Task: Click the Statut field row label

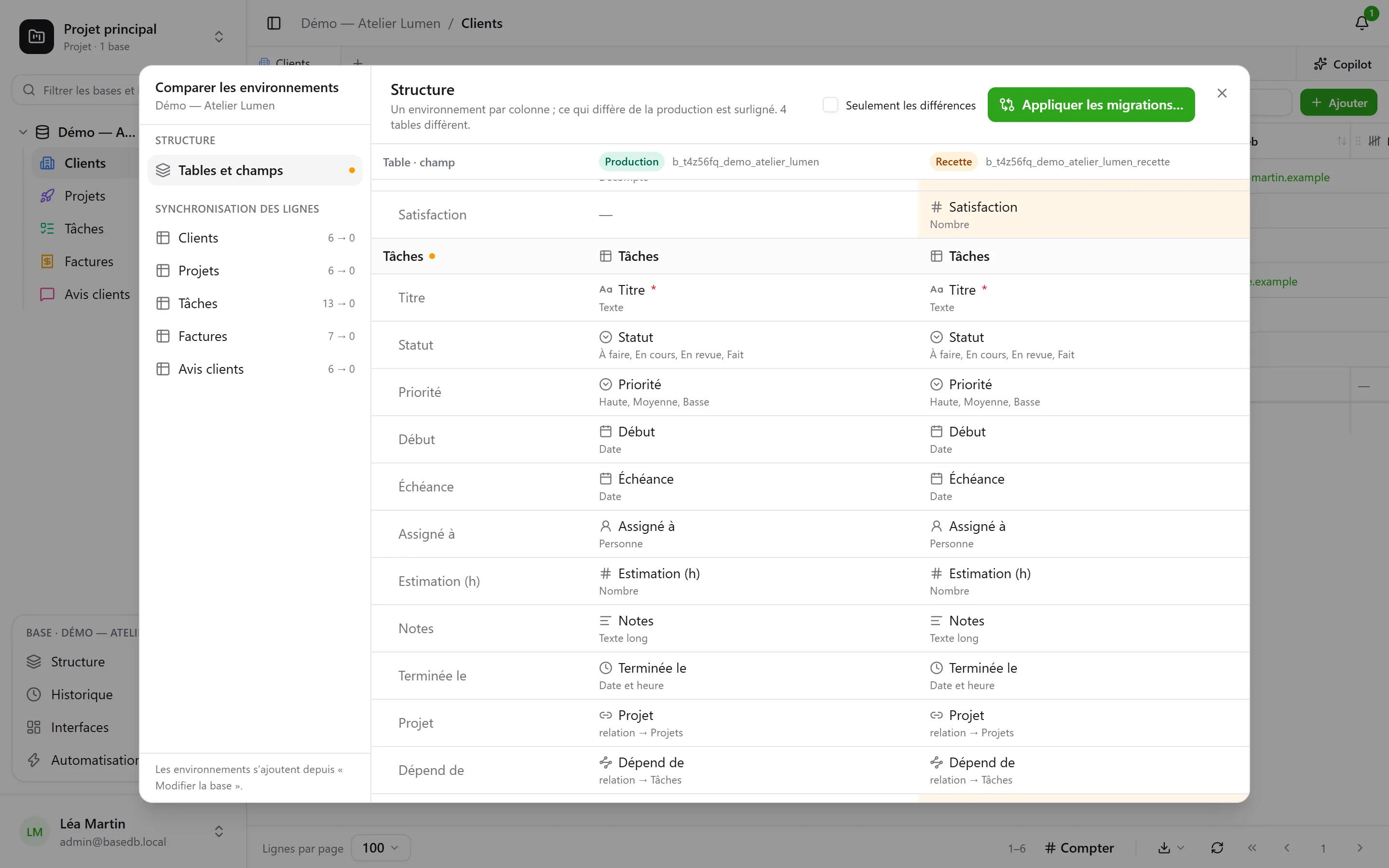Action: click(x=416, y=344)
